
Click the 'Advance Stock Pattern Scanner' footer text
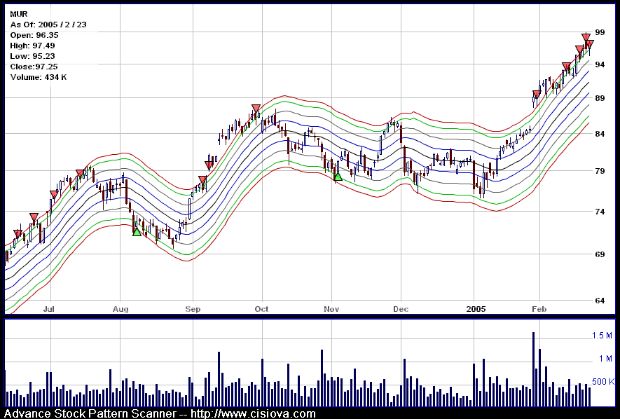(90, 414)
